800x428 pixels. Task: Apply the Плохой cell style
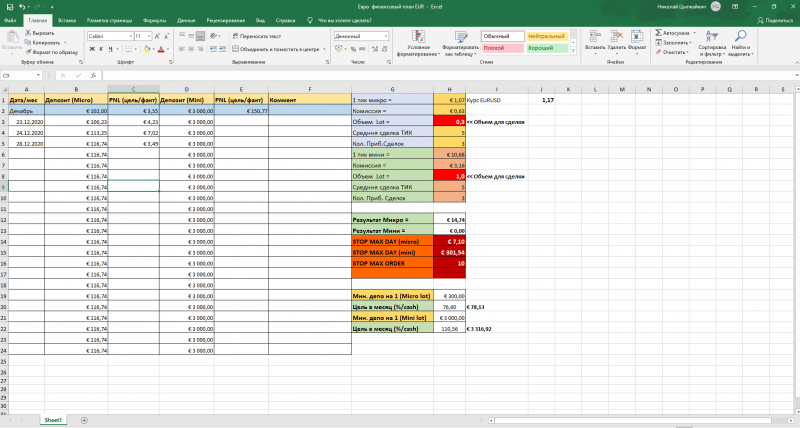503,48
